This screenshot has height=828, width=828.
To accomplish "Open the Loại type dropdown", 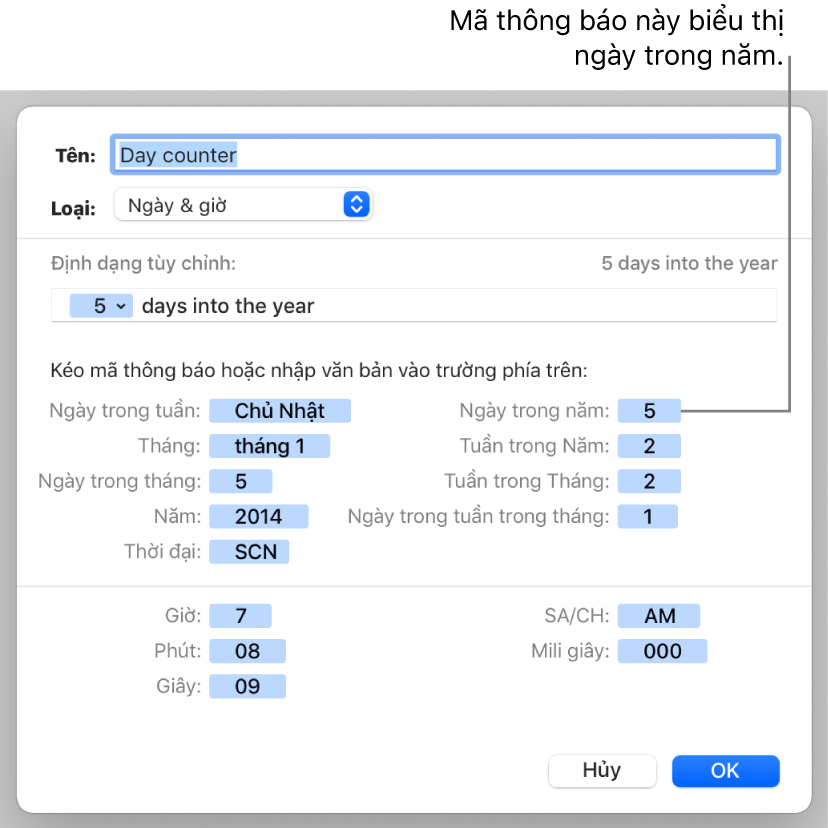I will click(x=243, y=205).
